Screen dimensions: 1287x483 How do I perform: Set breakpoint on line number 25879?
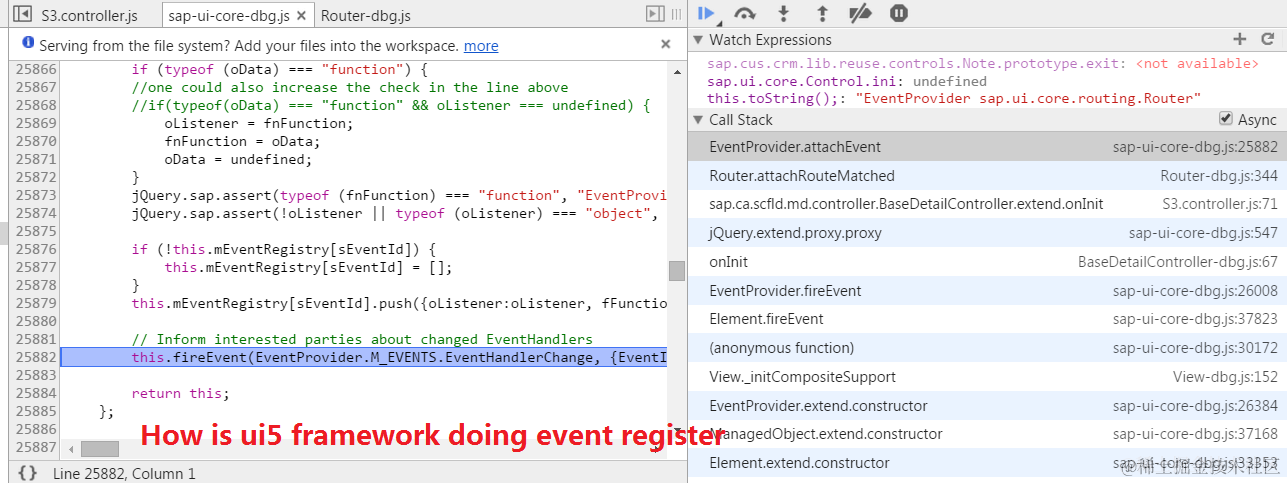[x=35, y=303]
